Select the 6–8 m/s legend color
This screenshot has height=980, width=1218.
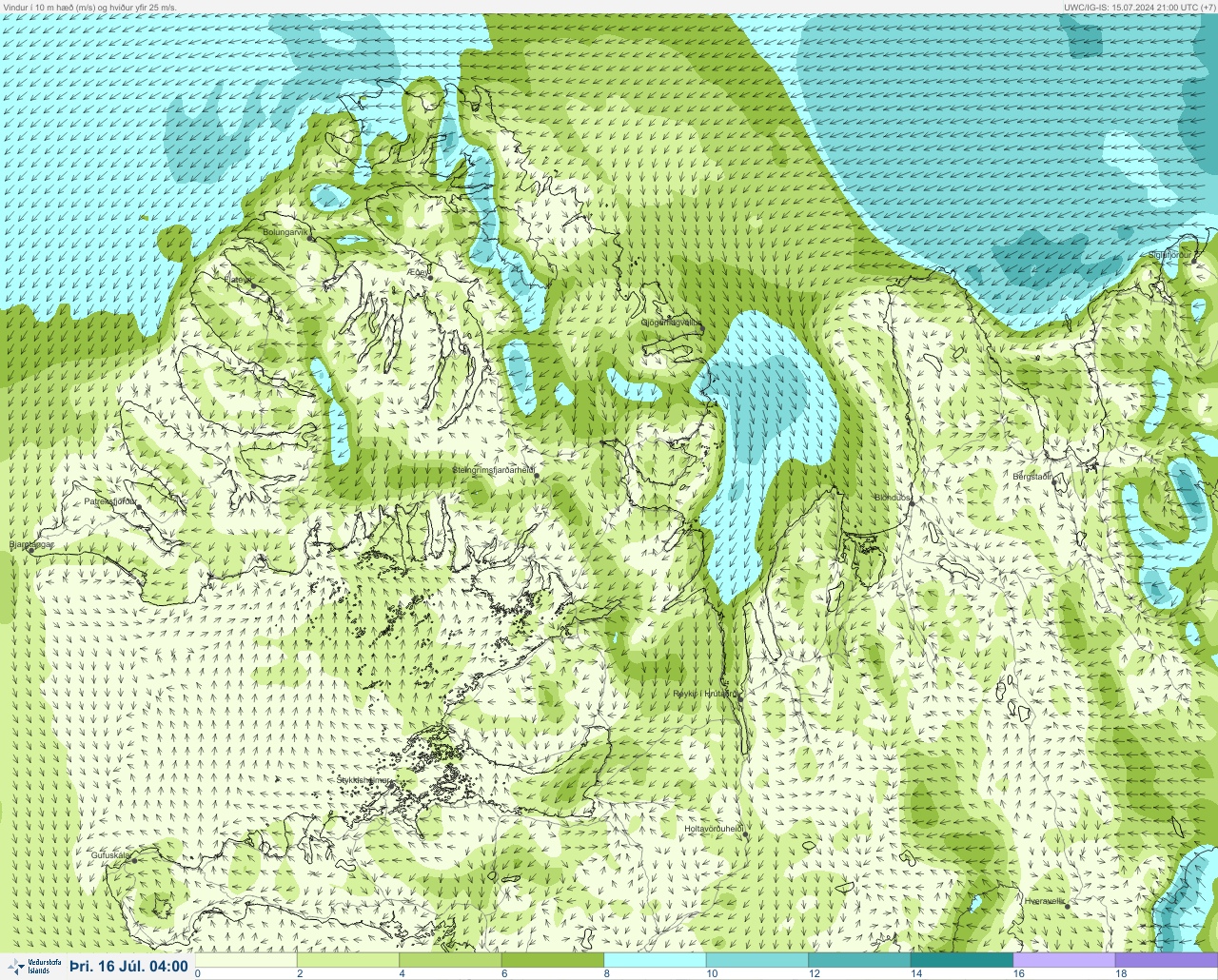(x=552, y=960)
